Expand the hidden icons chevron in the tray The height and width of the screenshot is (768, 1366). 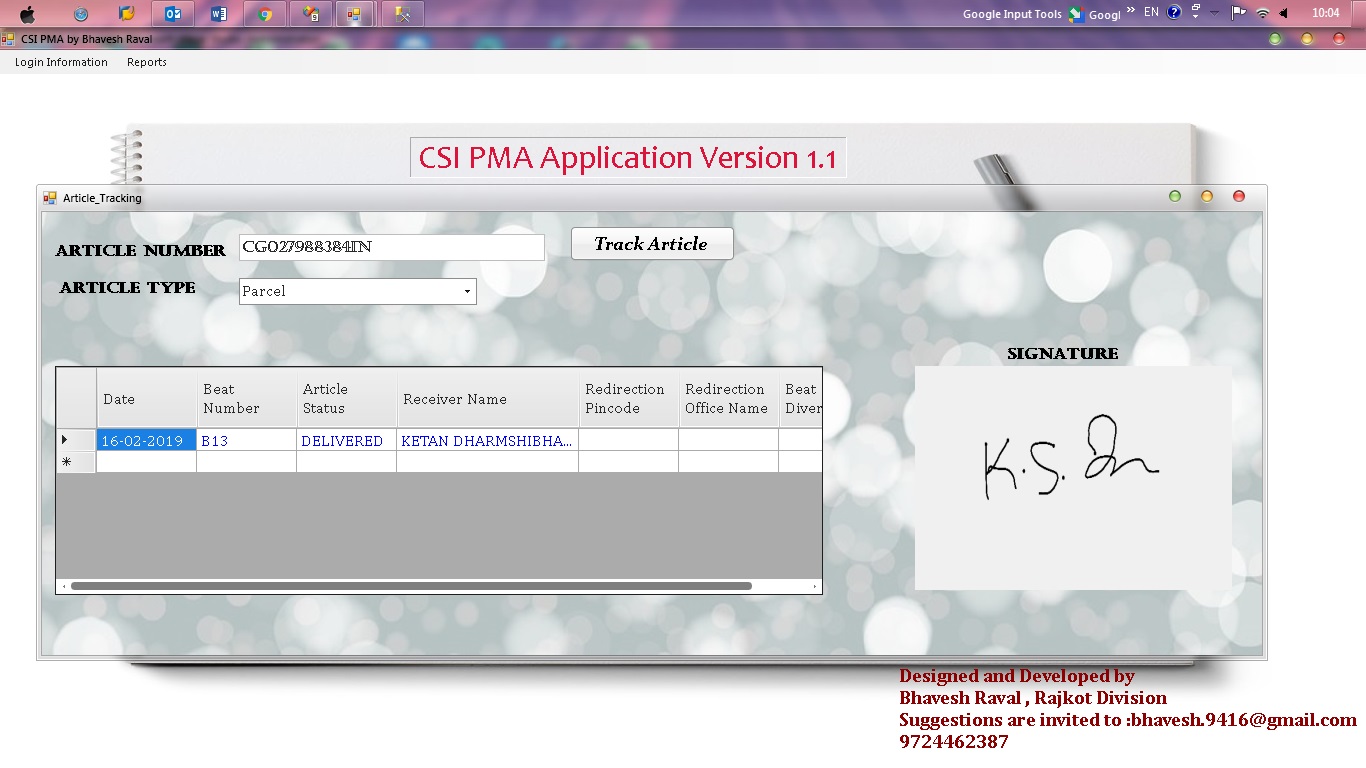click(1214, 13)
